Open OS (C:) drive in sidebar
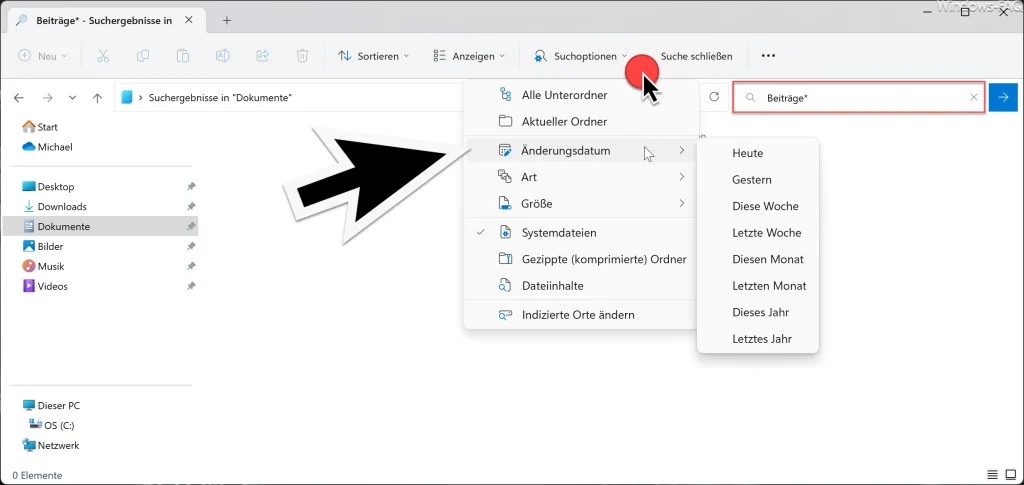The width and height of the screenshot is (1024, 485). [53, 426]
